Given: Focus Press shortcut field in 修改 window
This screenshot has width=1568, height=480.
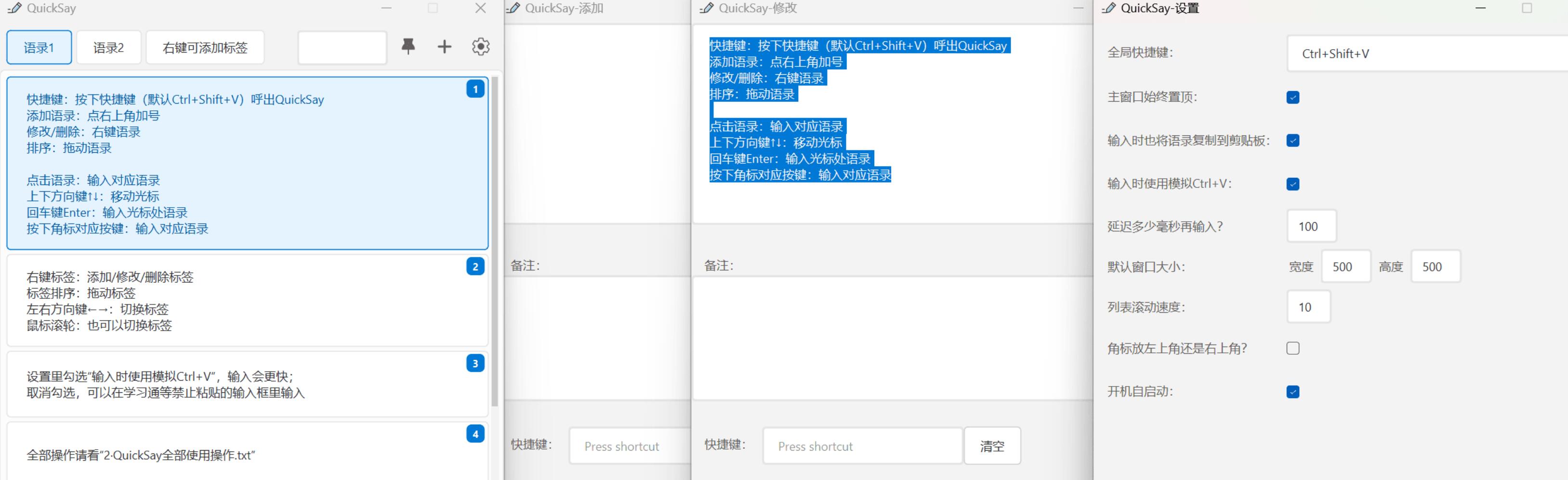Looking at the screenshot, I should tap(863, 446).
